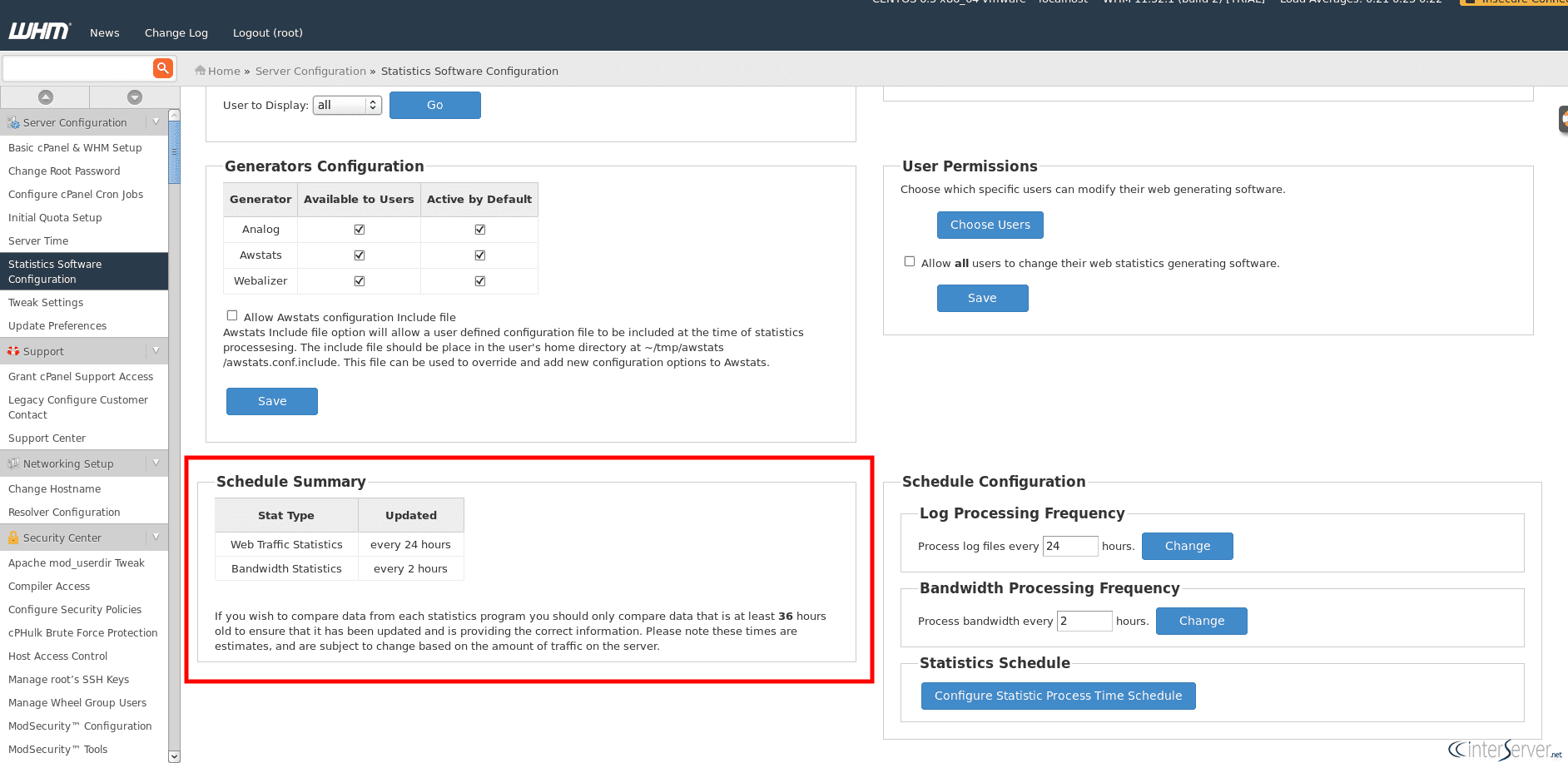Check Allow all users to change statistics software
Screen dimensions: 1568x763
(910, 261)
